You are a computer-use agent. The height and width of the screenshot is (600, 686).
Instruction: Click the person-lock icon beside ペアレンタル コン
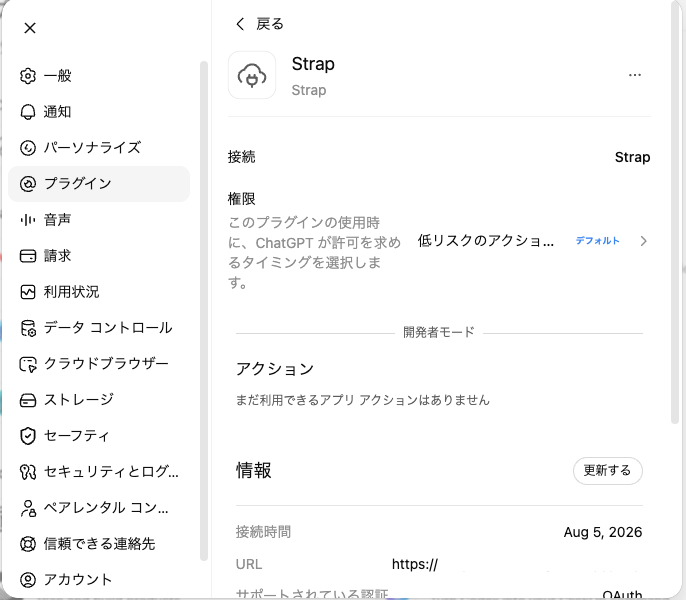point(28,508)
